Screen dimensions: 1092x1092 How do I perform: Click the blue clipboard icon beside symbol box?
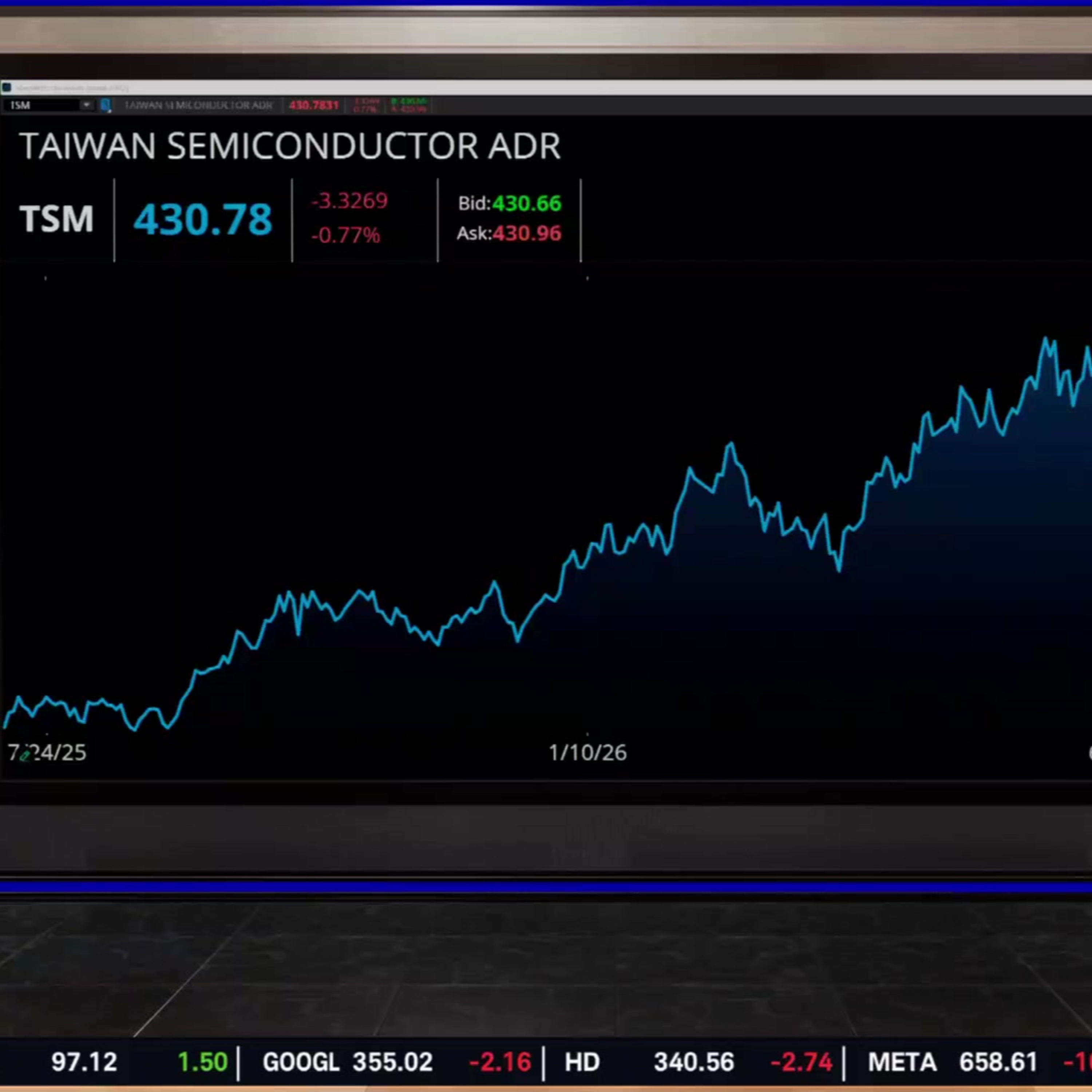105,105
